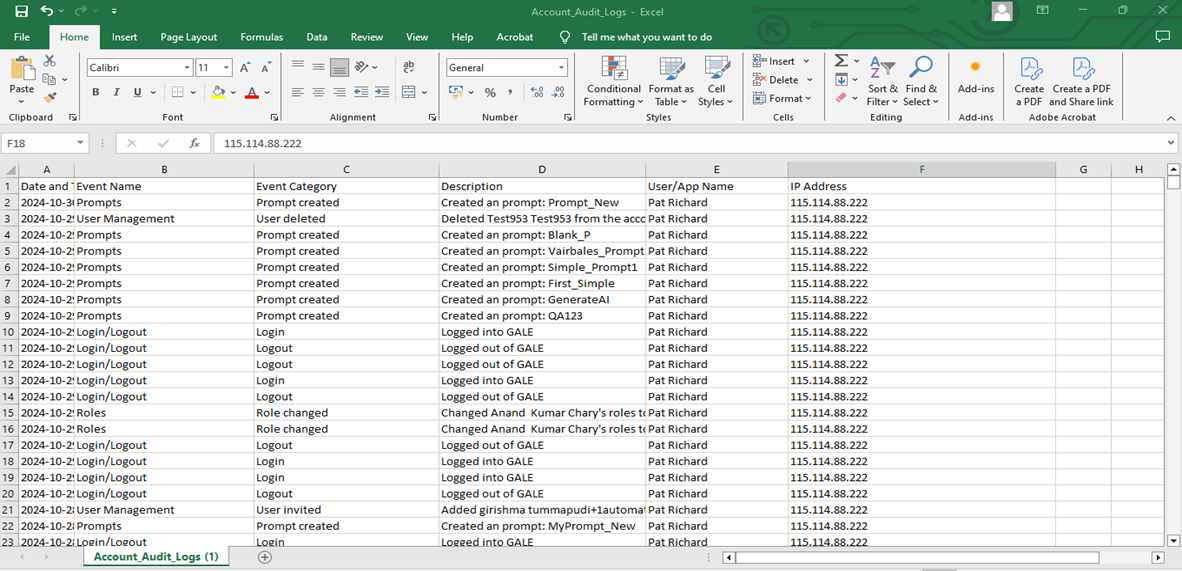Switch to the Page Layout ribbon tab

click(x=188, y=37)
